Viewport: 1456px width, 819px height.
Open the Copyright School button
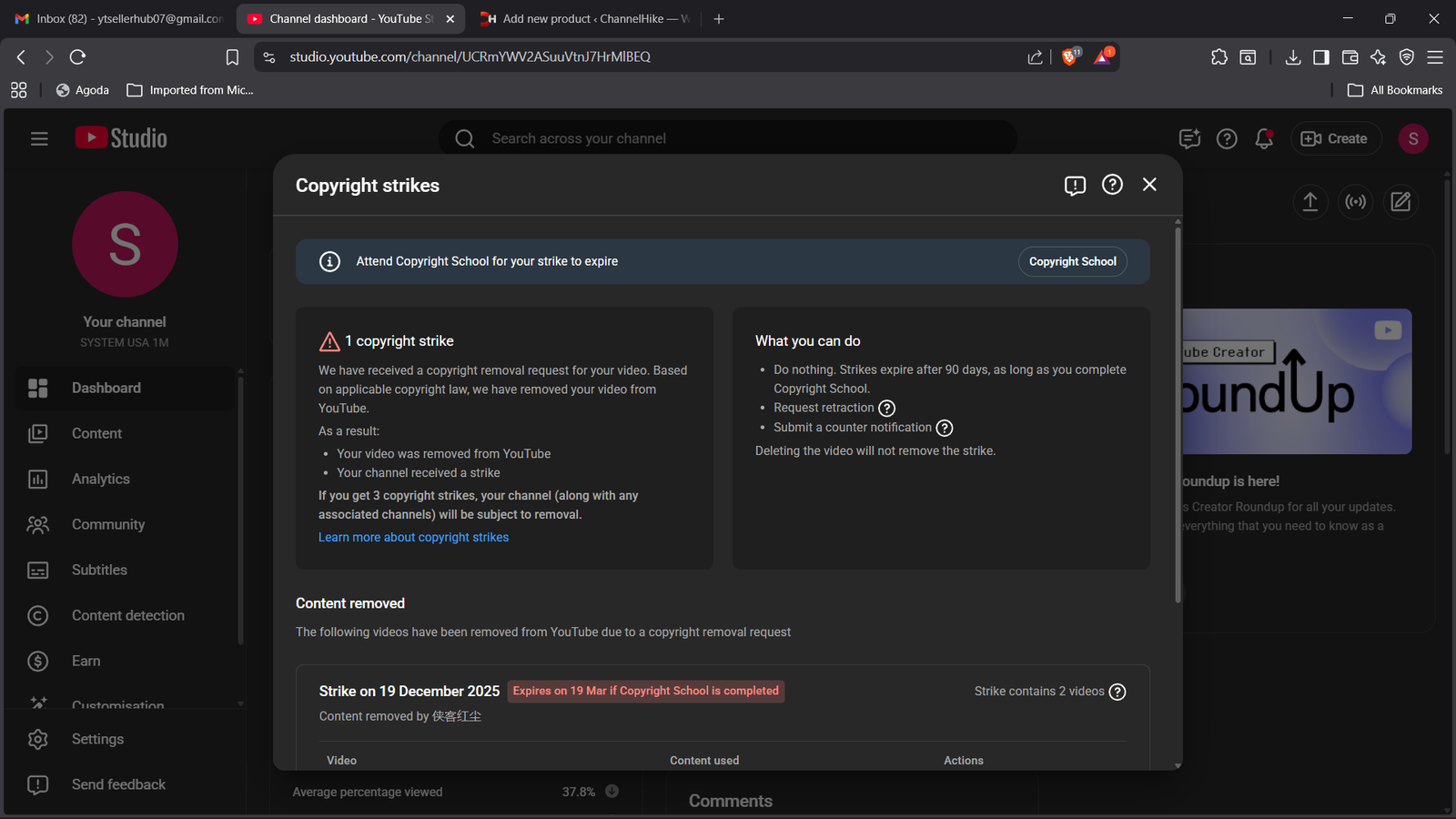(1072, 261)
